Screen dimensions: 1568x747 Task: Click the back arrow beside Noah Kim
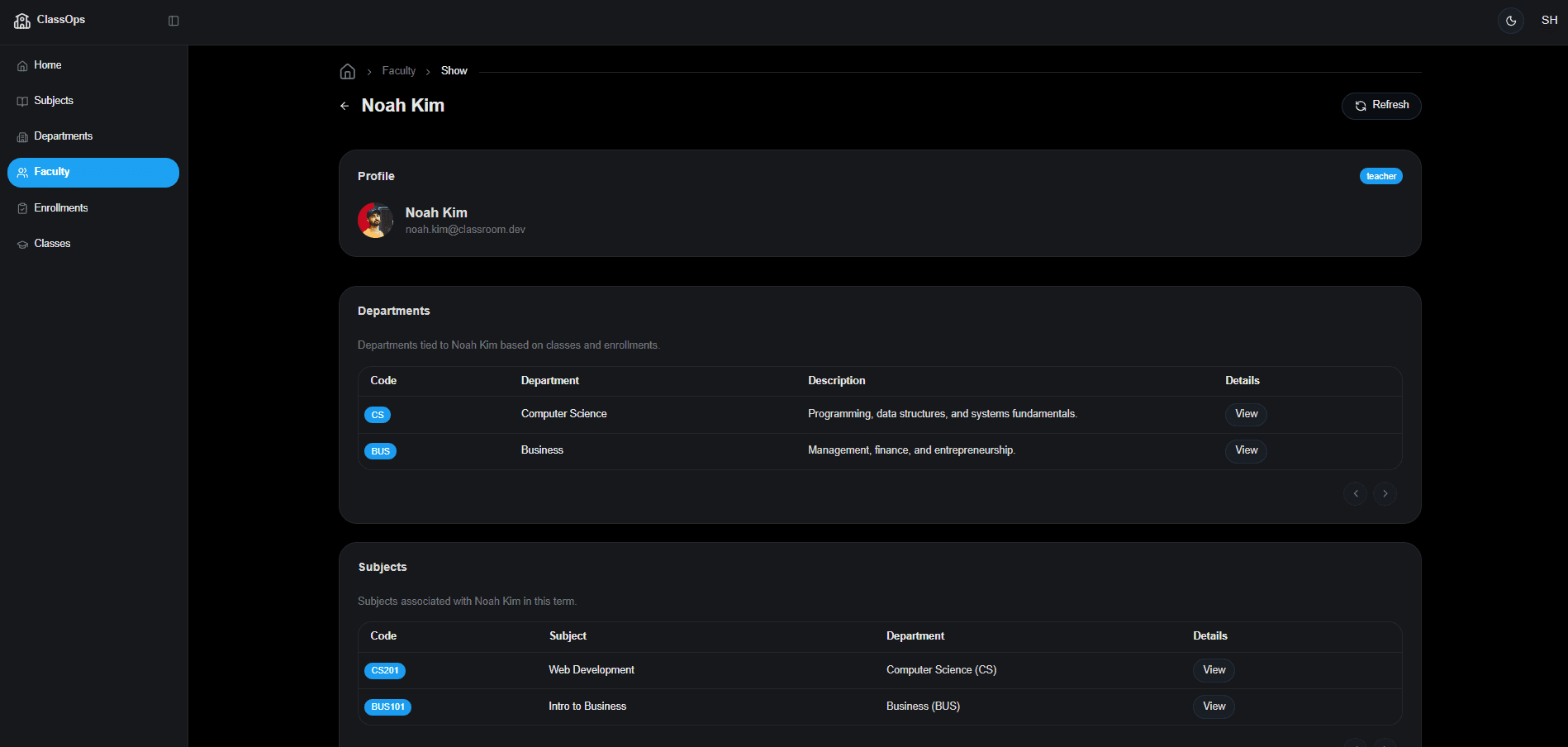pos(344,106)
